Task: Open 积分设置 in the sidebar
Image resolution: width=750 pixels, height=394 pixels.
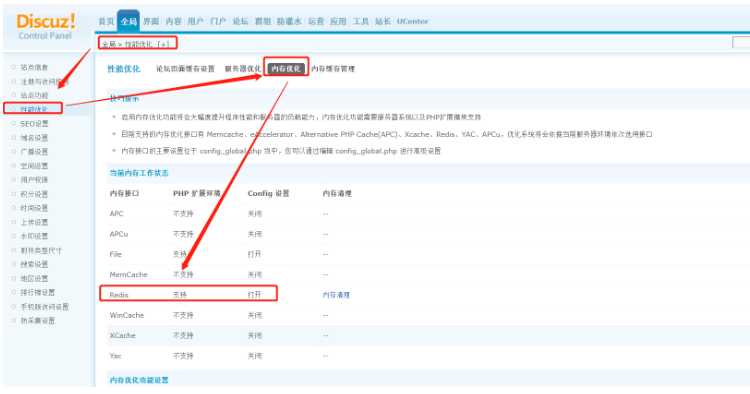Action: point(34,194)
